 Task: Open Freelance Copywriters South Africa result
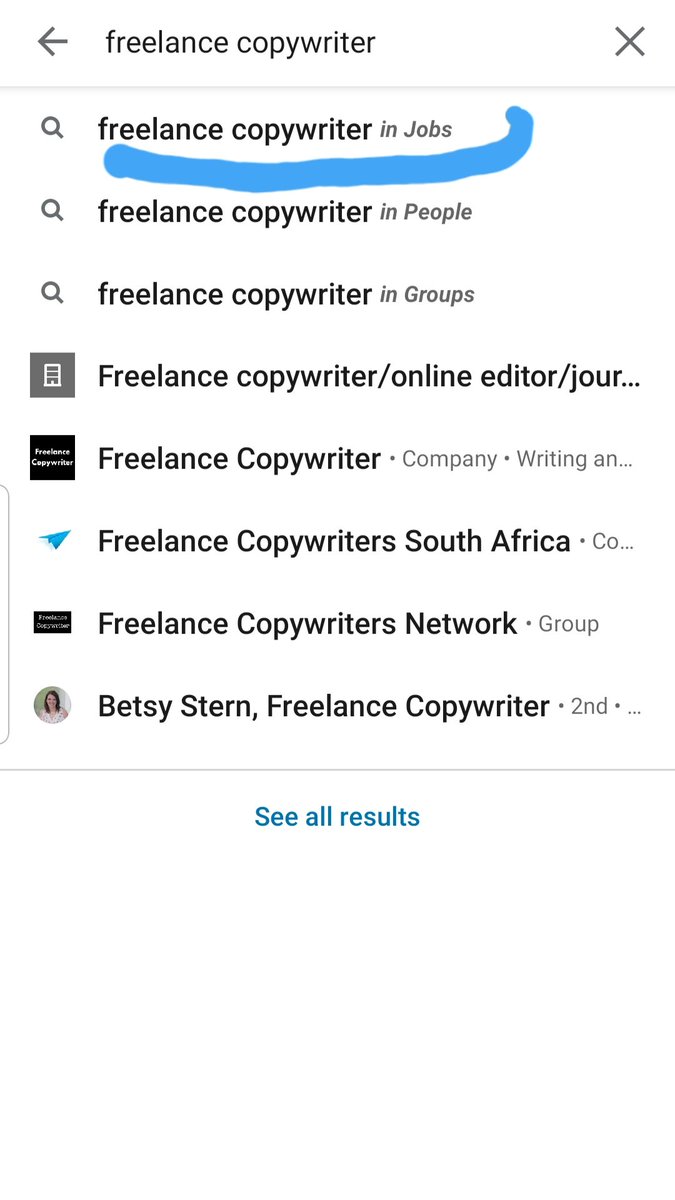[337, 541]
